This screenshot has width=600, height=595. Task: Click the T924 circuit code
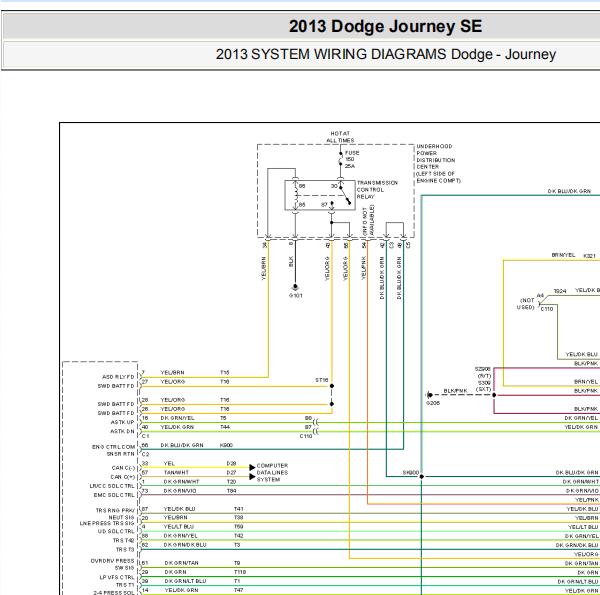[x=560, y=291]
